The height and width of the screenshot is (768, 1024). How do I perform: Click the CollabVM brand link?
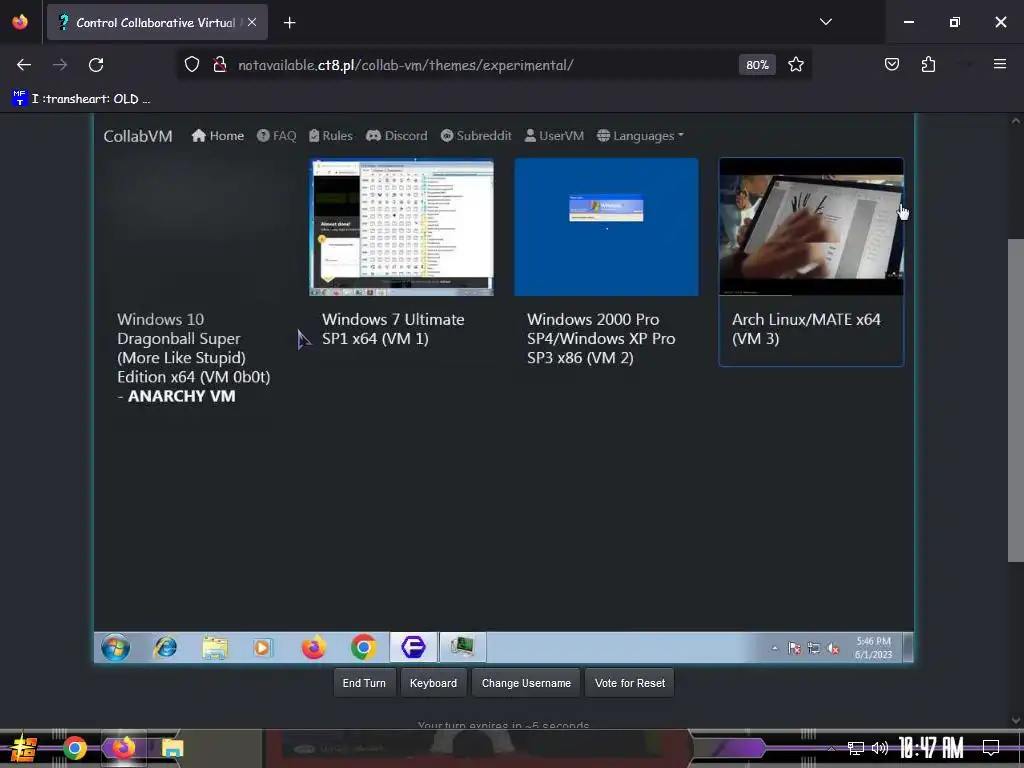coord(138,136)
